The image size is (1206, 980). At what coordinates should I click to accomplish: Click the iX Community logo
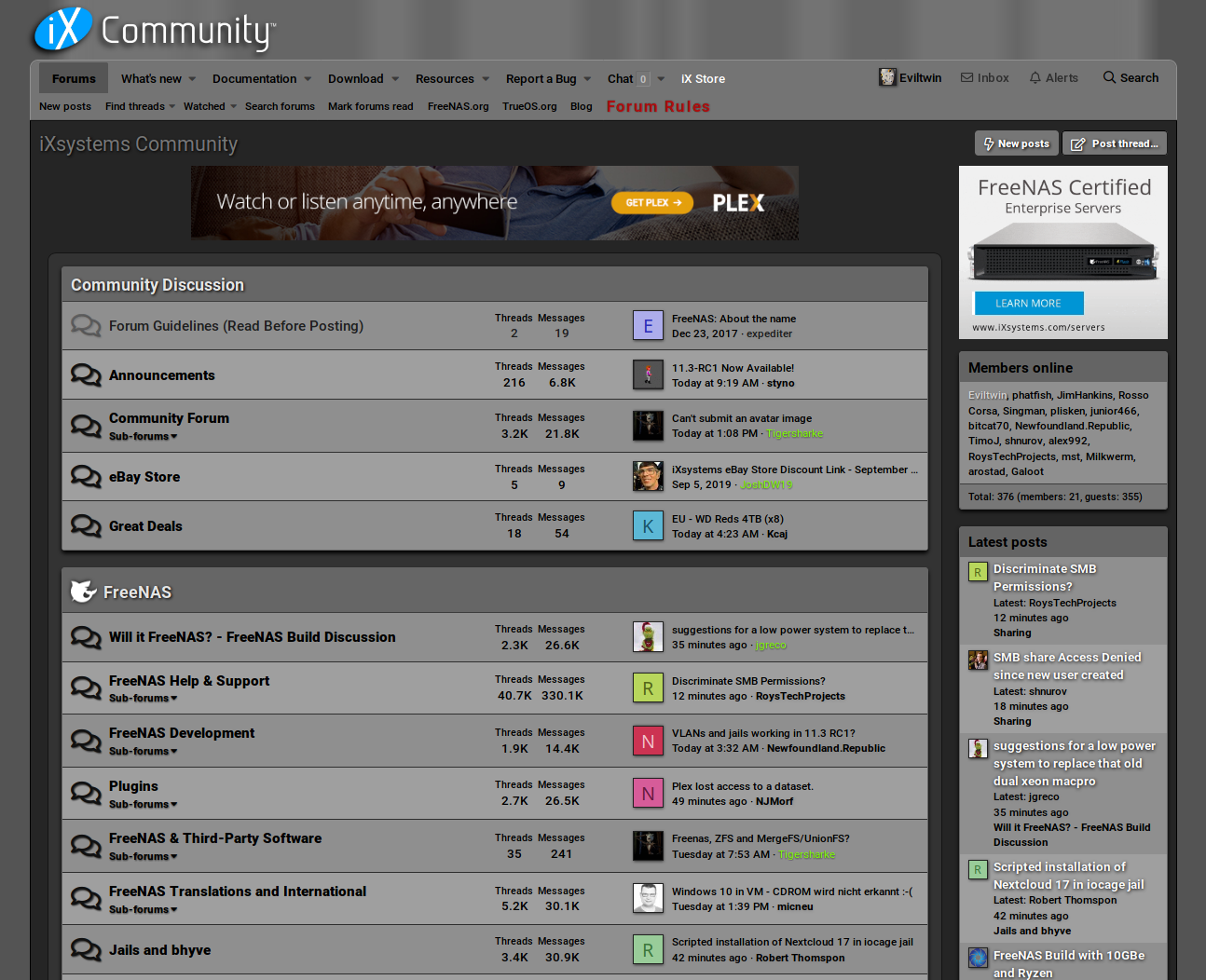point(154,30)
